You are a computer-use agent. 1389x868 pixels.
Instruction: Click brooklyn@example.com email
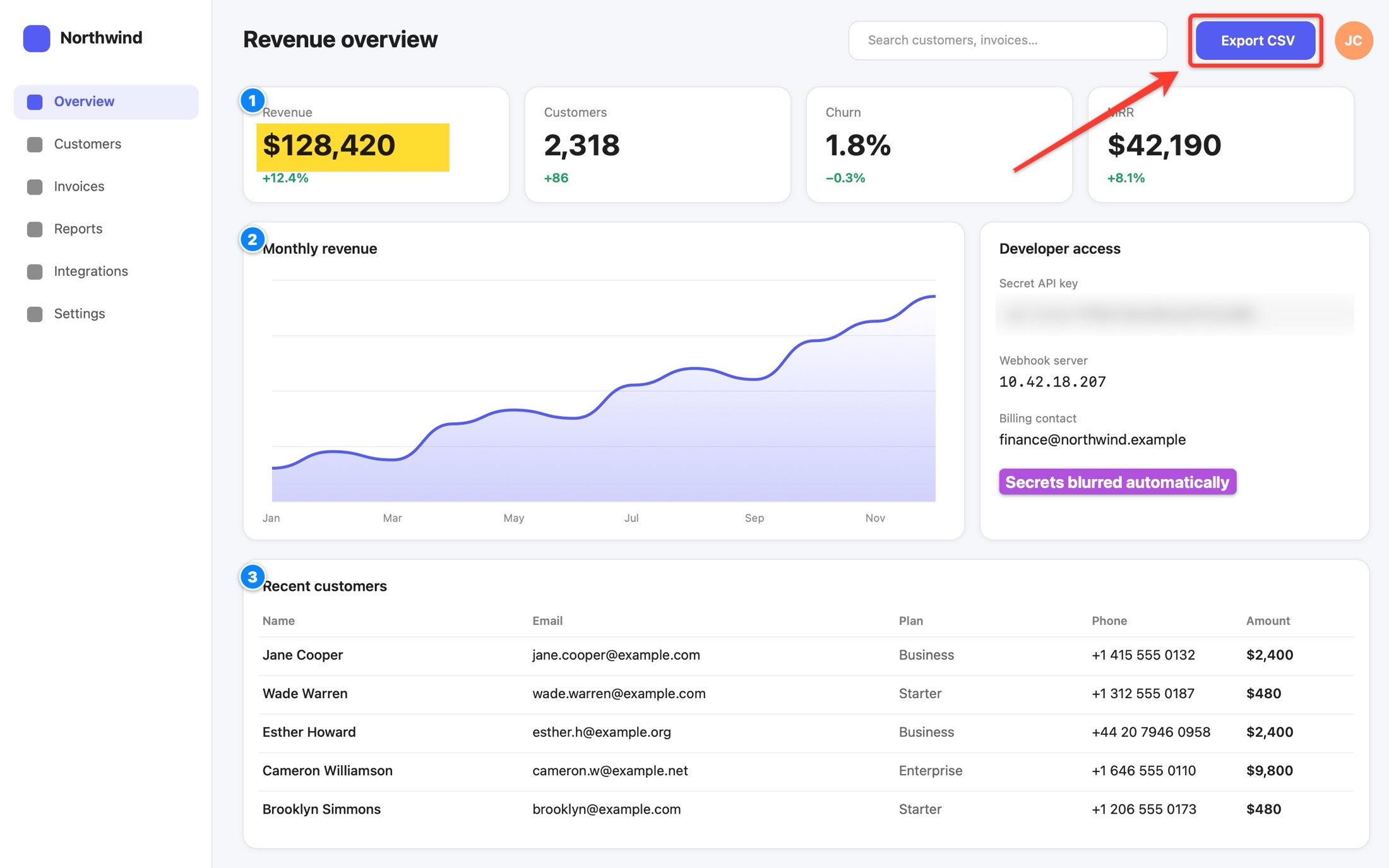coord(606,809)
